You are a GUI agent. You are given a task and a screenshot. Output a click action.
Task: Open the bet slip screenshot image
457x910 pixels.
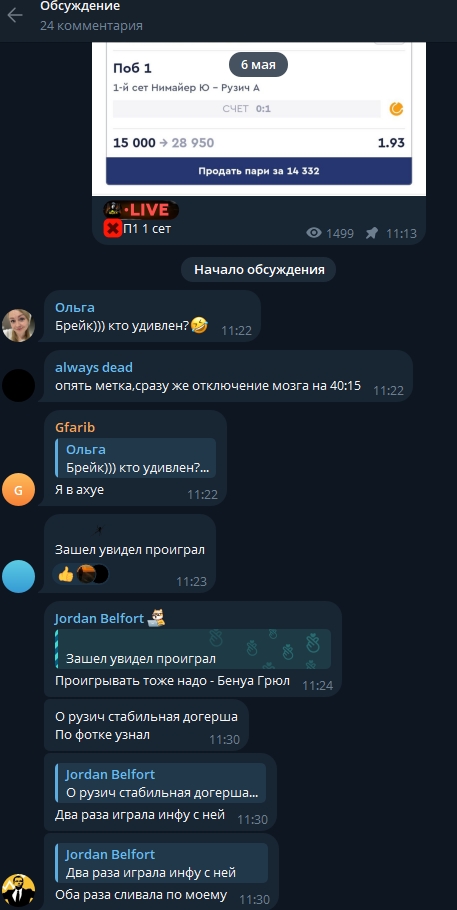(x=259, y=118)
